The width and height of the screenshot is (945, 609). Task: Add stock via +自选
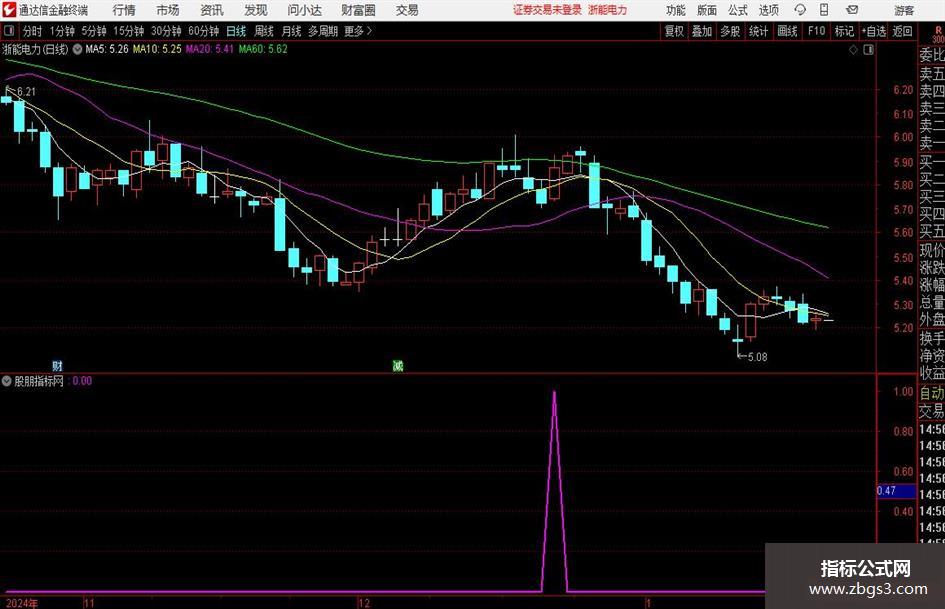click(x=874, y=31)
